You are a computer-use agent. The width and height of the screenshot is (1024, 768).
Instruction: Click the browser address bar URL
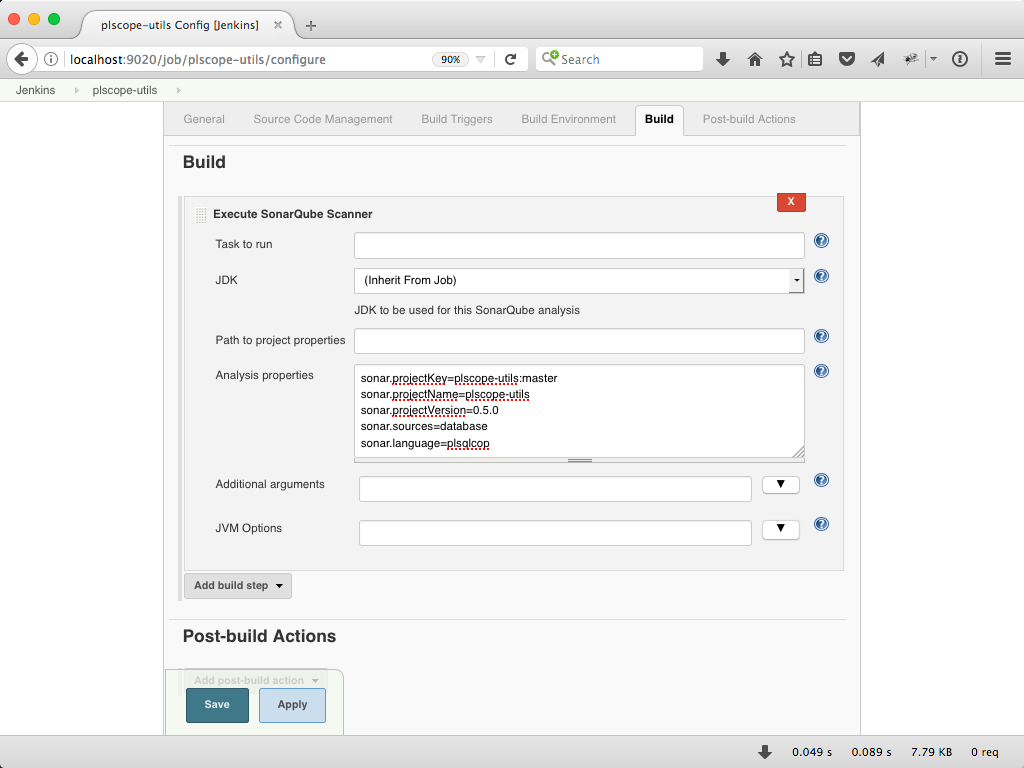pos(198,59)
